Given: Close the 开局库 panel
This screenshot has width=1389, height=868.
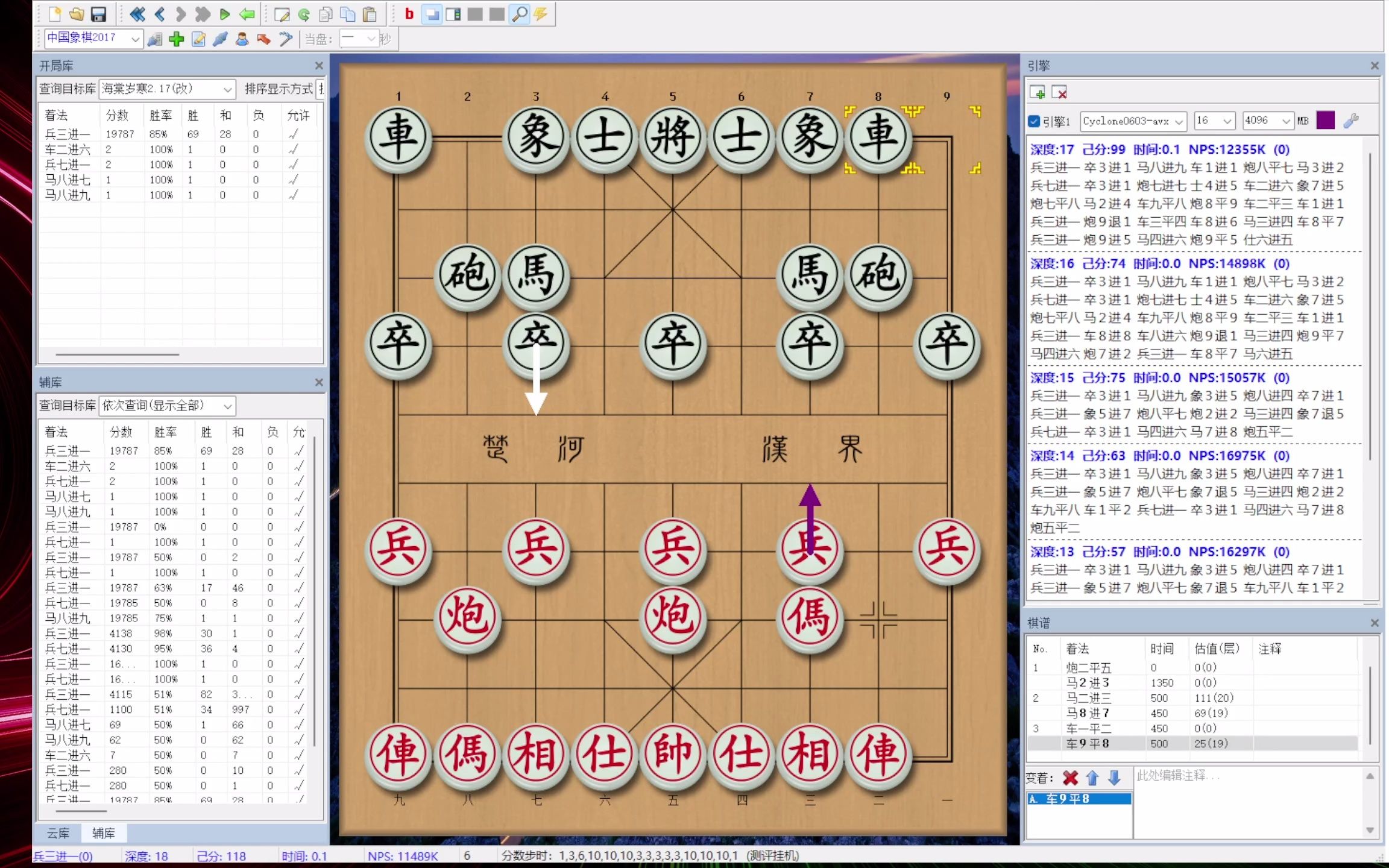Looking at the screenshot, I should click(x=319, y=65).
